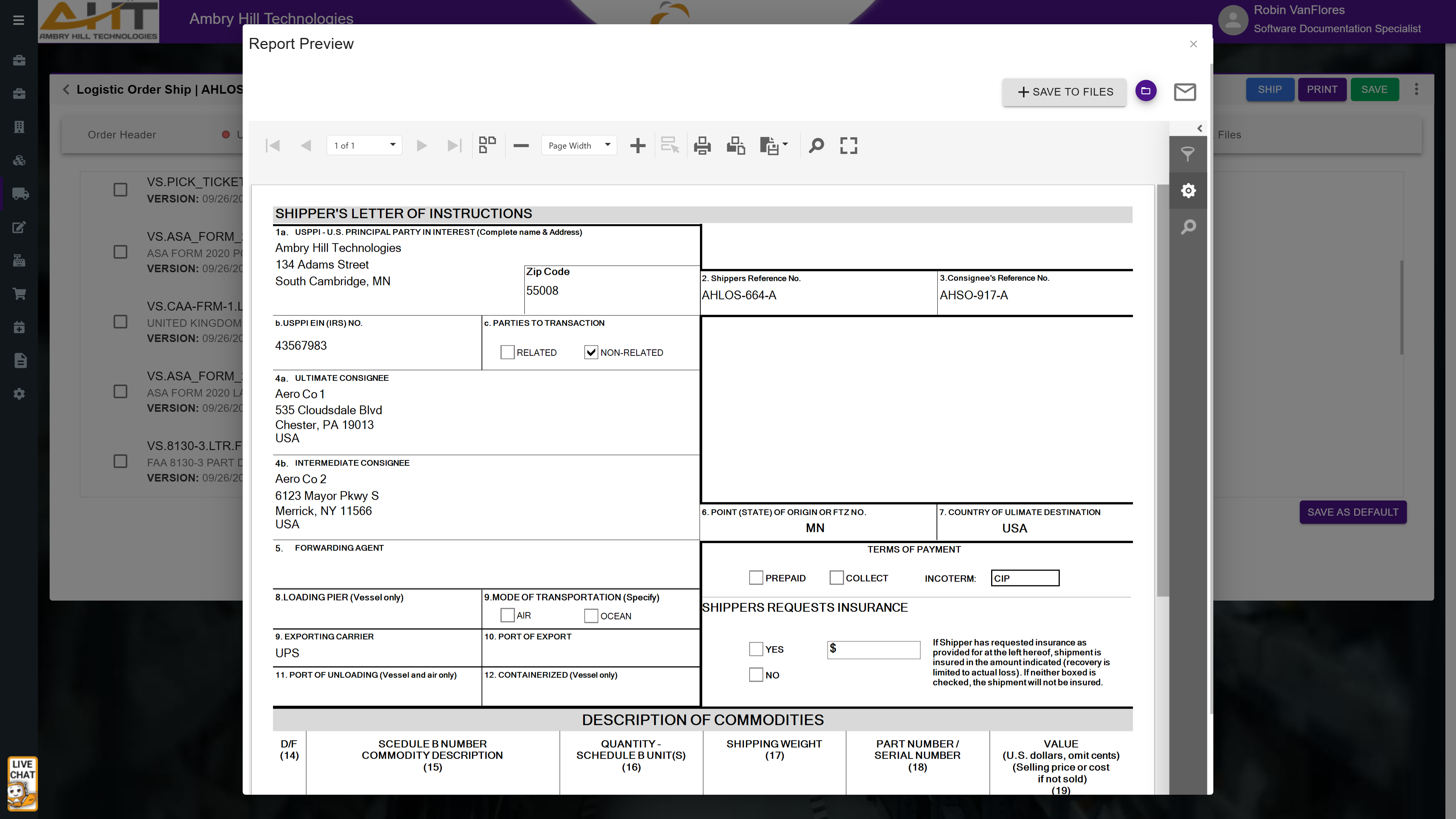The height and width of the screenshot is (819, 1456).
Task: Click the Save To Files button
Action: pyautogui.click(x=1064, y=91)
